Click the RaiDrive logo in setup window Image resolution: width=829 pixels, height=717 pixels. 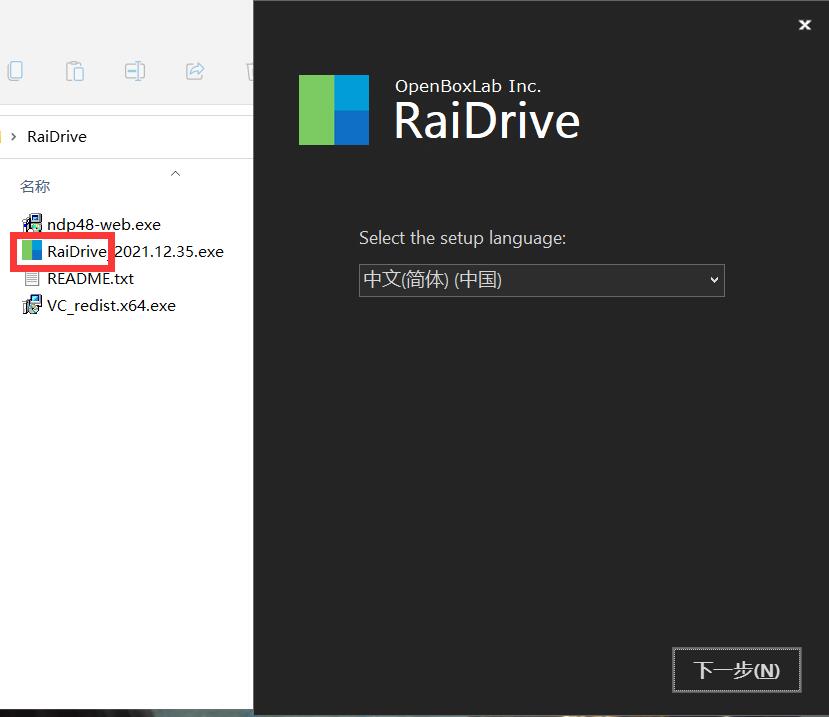(x=334, y=110)
